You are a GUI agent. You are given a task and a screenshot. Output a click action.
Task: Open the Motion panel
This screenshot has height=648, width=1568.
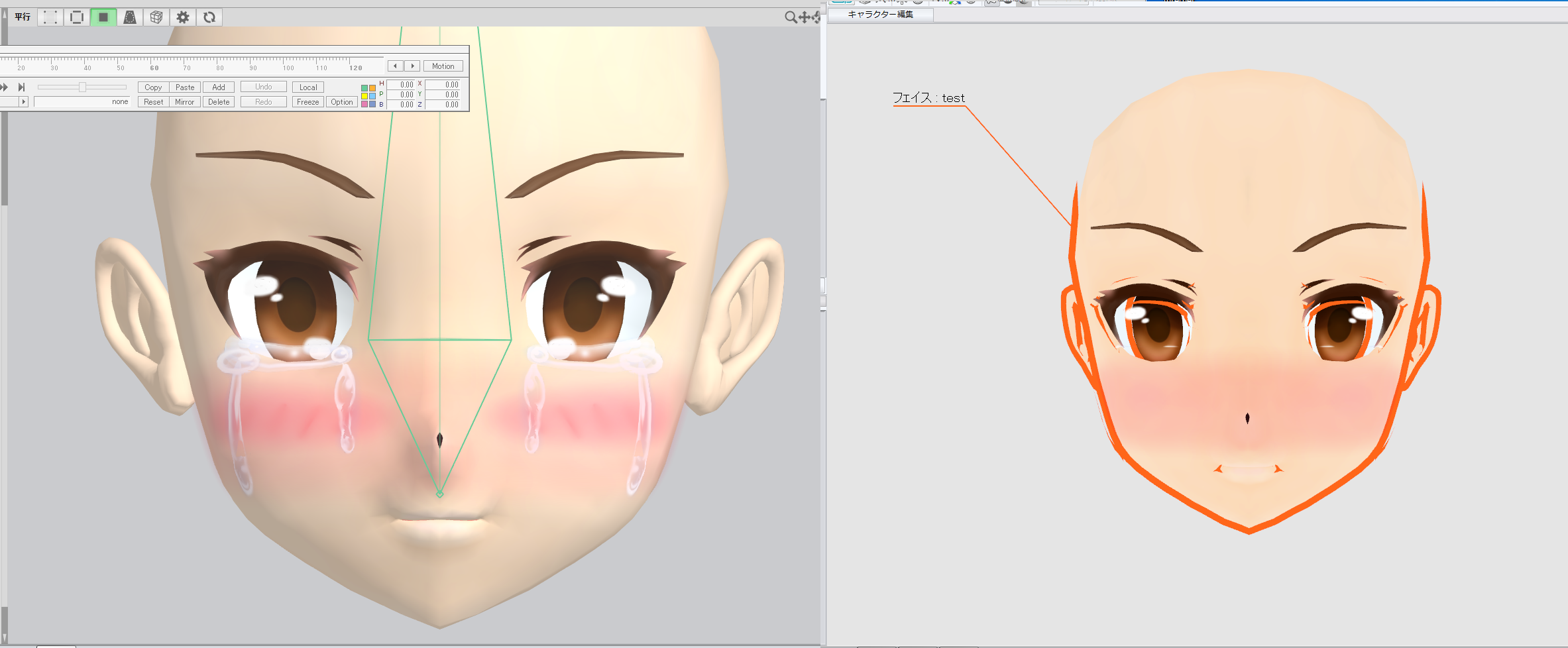tap(443, 66)
